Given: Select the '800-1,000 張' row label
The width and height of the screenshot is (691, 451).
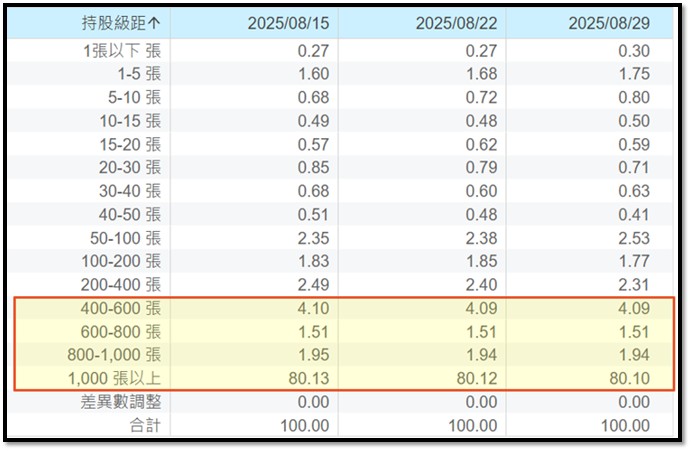Looking at the screenshot, I should click(114, 355).
